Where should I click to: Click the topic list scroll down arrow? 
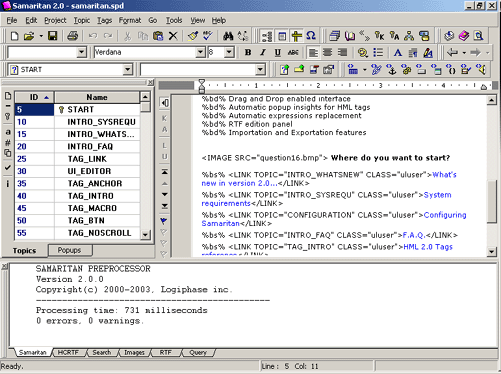pos(145,234)
